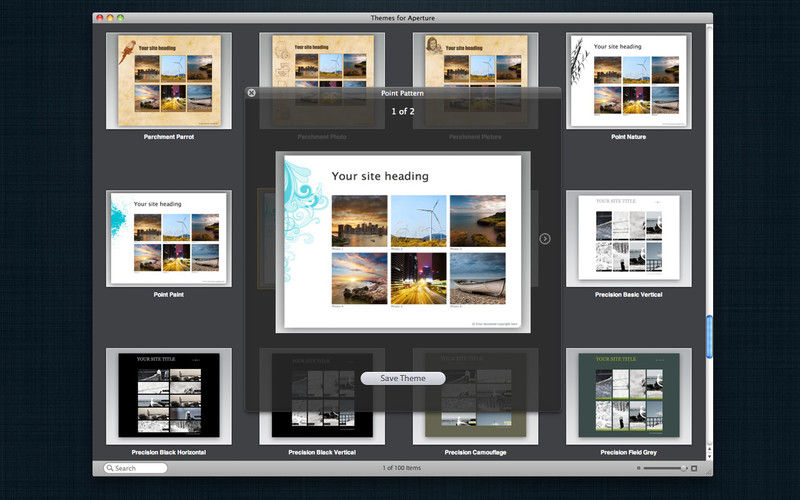Click the 'Themes for Aperture' window title
This screenshot has height=500, width=800.
coord(403,18)
